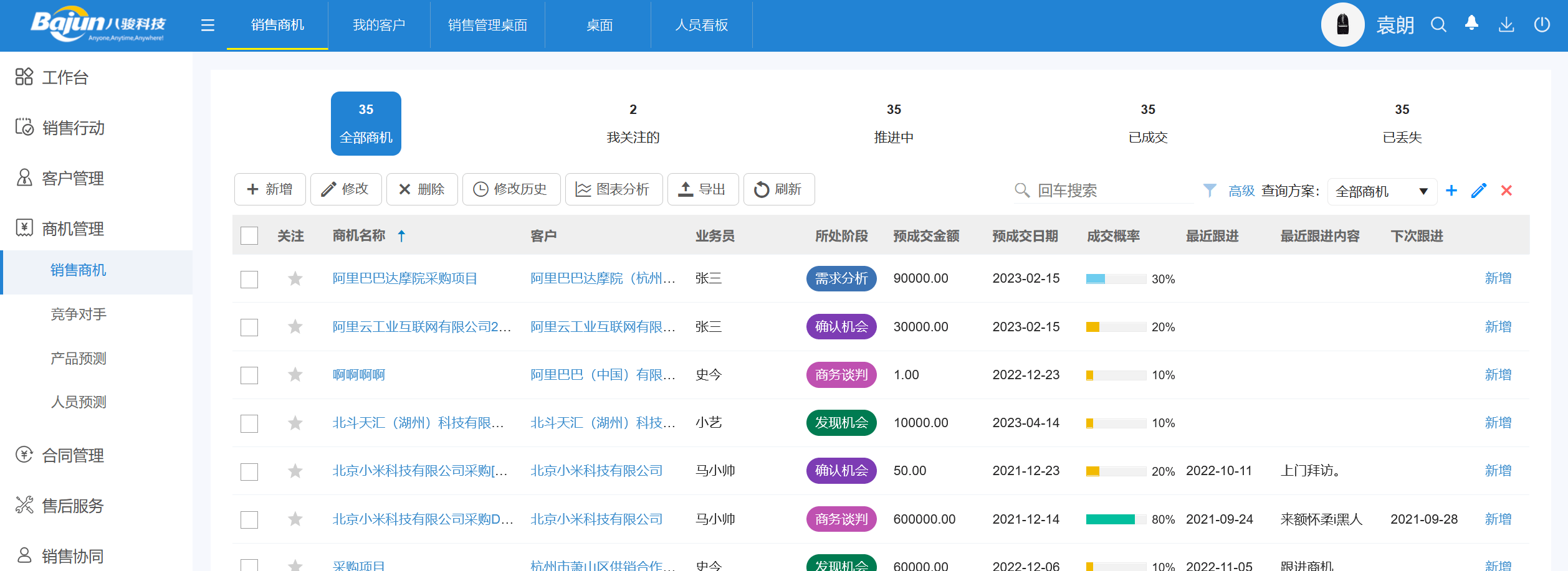Star the 啊啊啊啊 opportunity as favorite
This screenshot has height=571, width=1568.
294,375
